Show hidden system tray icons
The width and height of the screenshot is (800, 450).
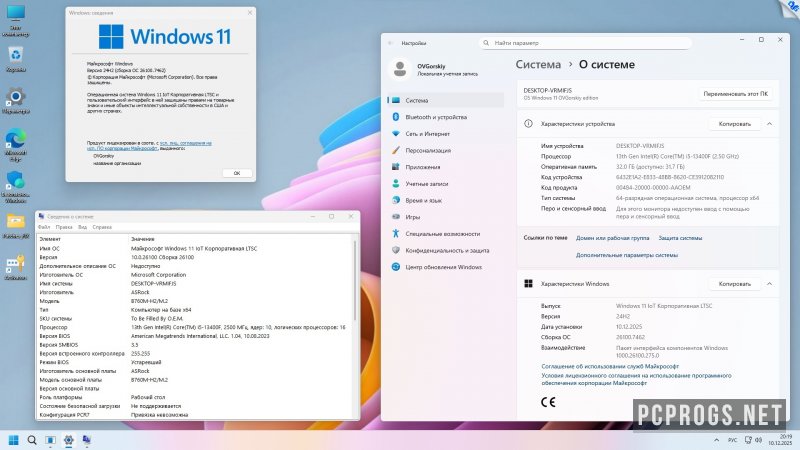point(716,440)
